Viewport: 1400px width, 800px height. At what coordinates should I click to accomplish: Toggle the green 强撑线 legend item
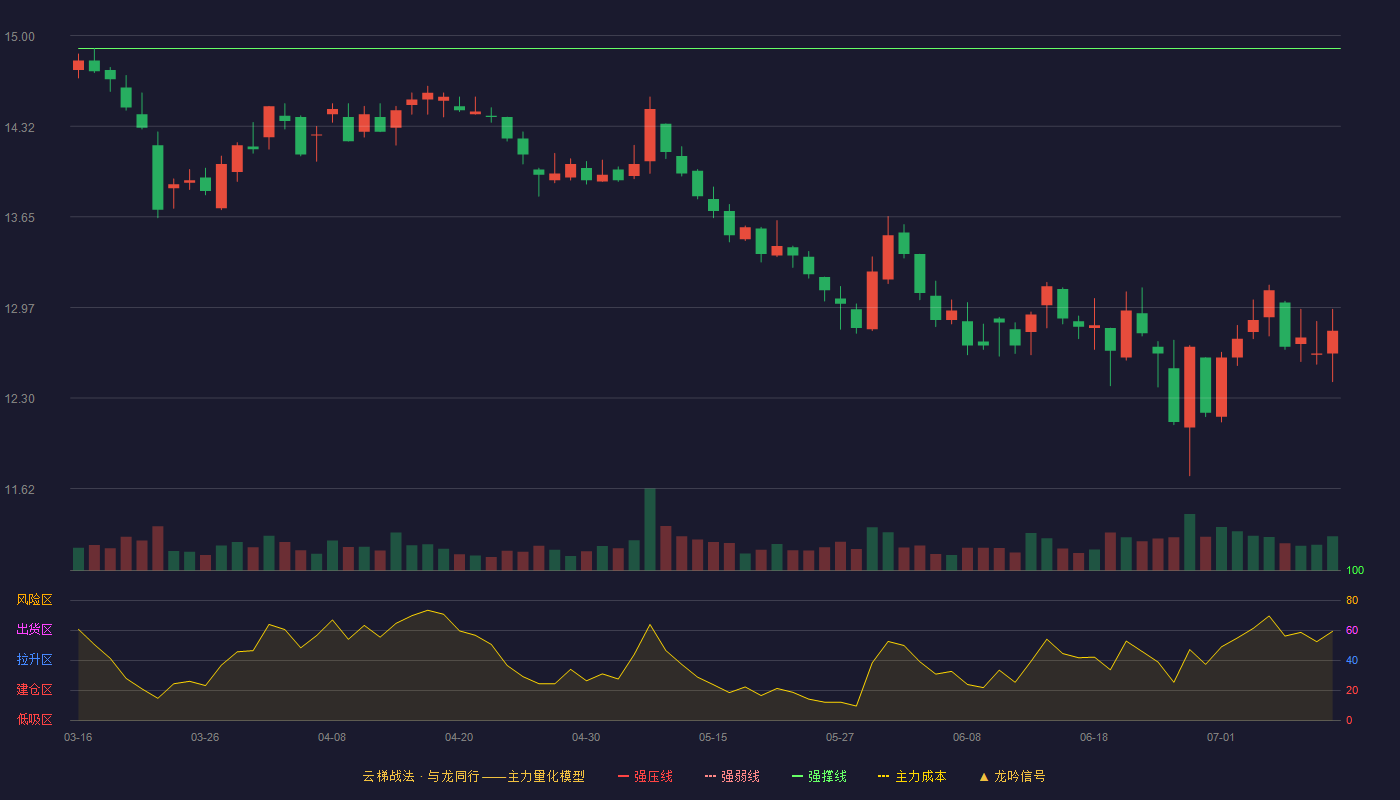pos(819,776)
